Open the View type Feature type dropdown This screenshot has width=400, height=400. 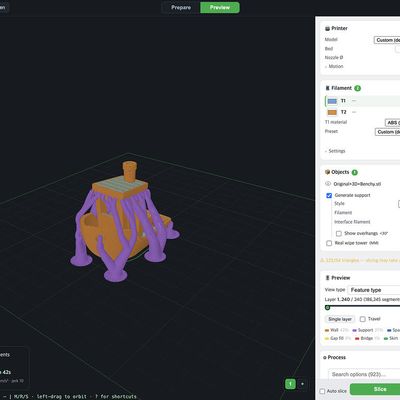click(x=374, y=290)
